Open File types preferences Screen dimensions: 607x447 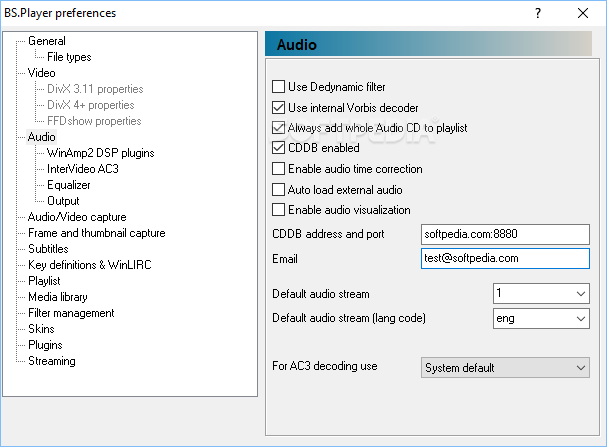point(69,57)
